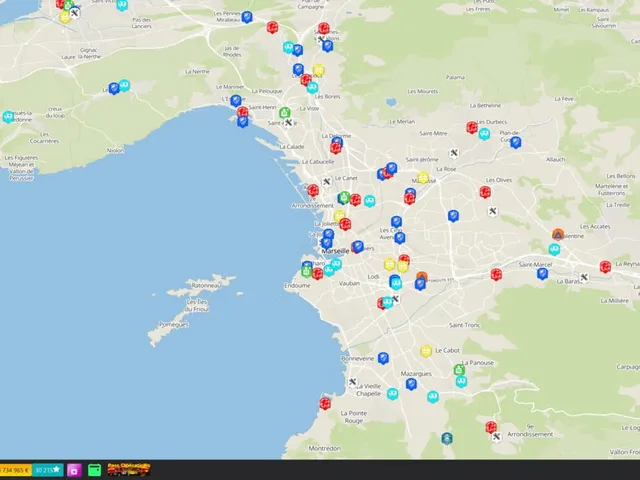Click the yellow marker beside Le Cabot
Image resolution: width=640 pixels, height=480 pixels.
(426, 351)
